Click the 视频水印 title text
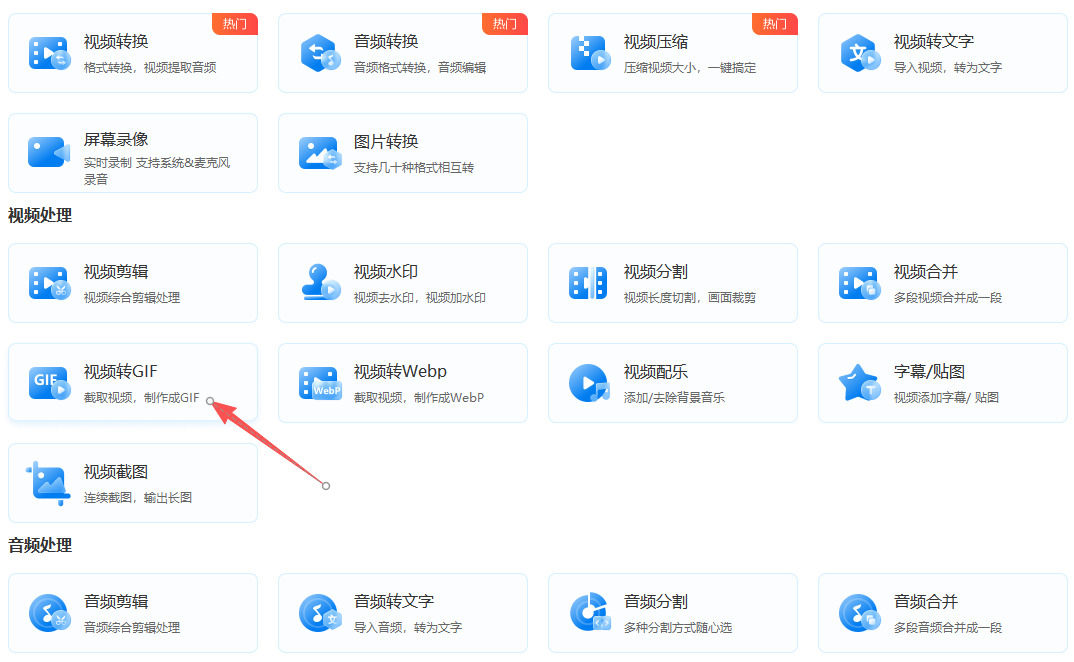The height and width of the screenshot is (662, 1074). [386, 272]
